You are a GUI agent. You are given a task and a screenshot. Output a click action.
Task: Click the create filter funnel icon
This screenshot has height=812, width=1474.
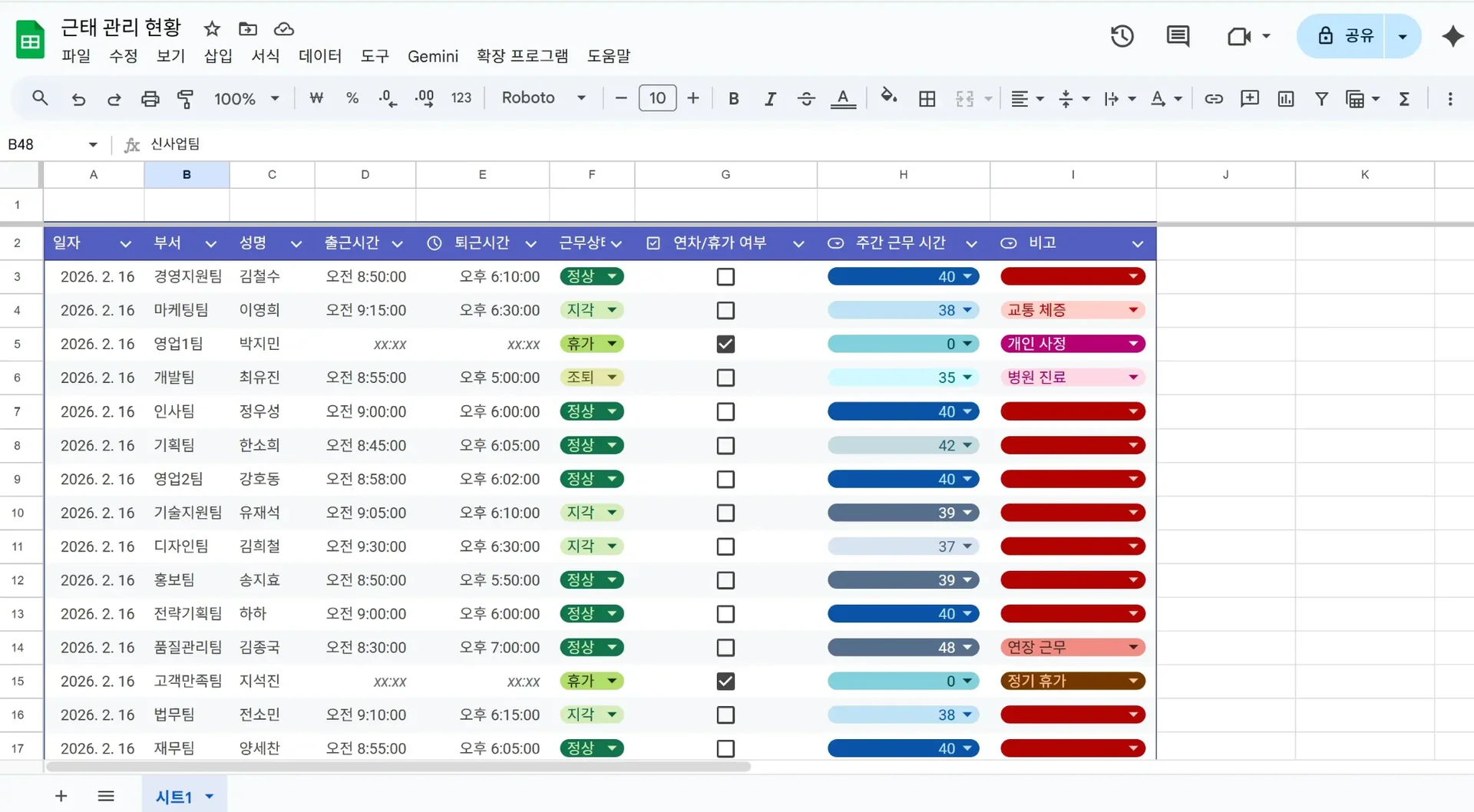[1321, 98]
